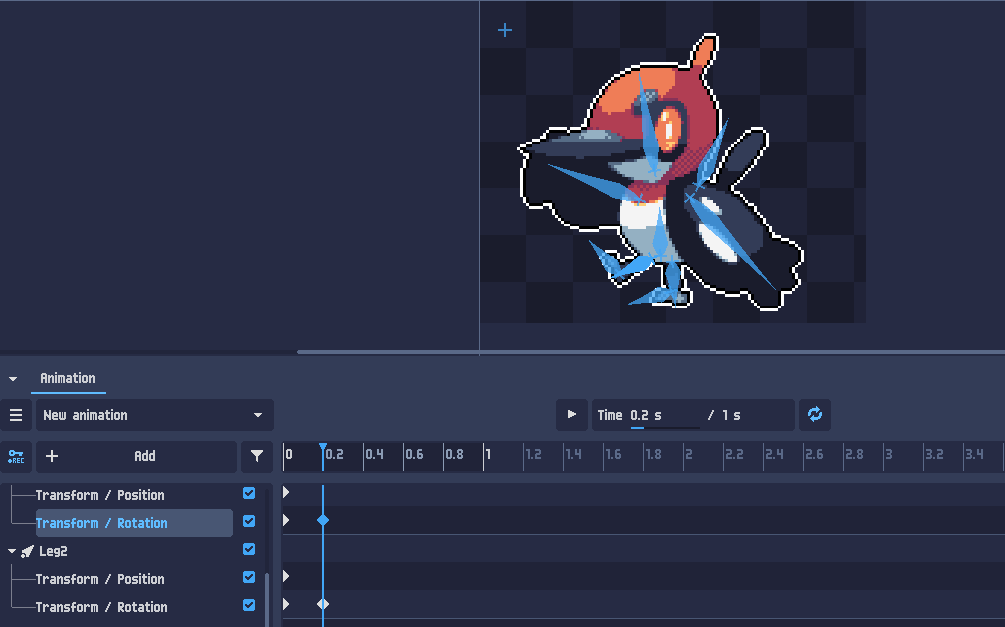Collapse the Leg2 tree node
The height and width of the screenshot is (627, 1005).
12,551
